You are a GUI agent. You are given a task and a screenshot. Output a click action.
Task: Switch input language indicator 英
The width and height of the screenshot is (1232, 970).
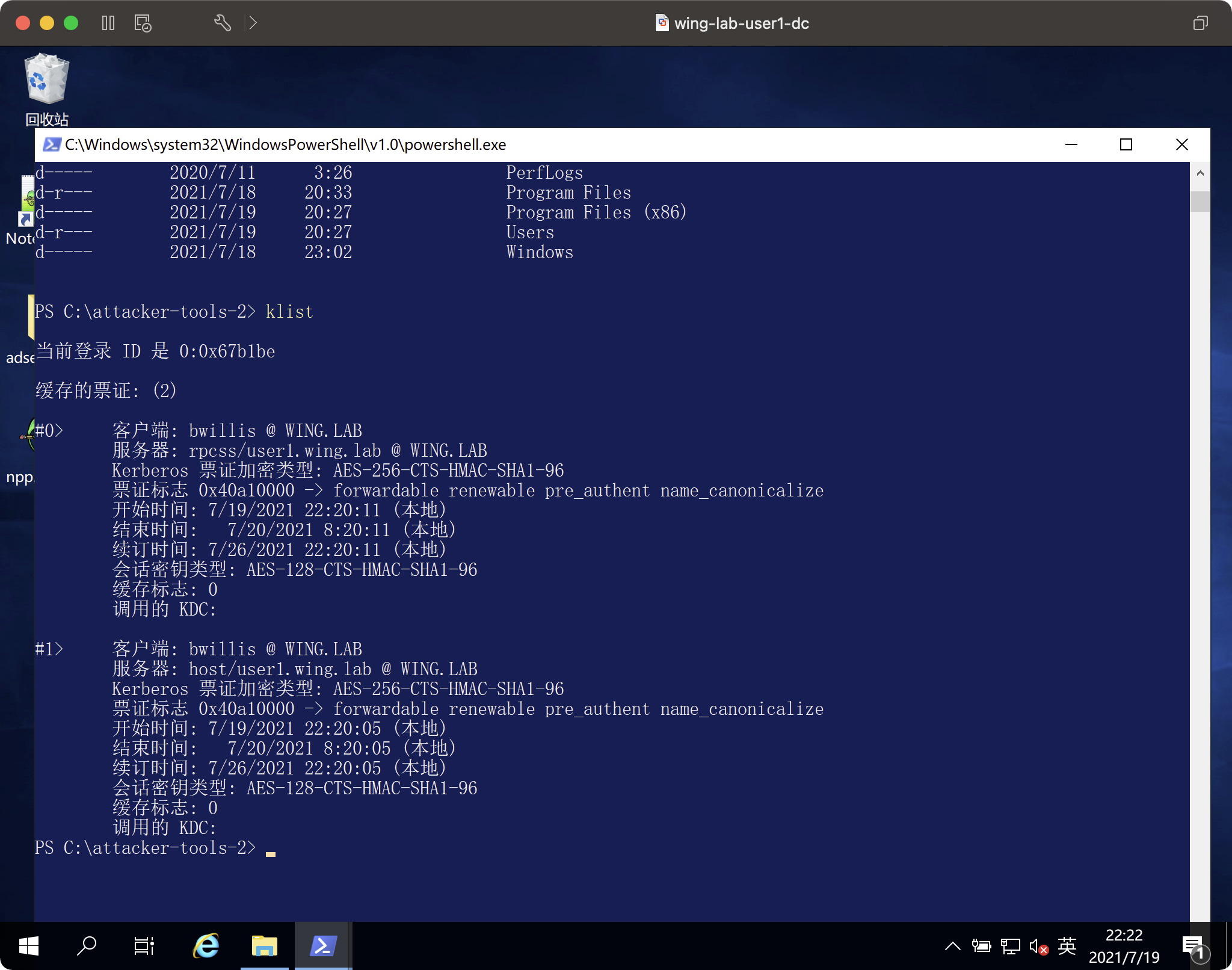[x=1067, y=946]
